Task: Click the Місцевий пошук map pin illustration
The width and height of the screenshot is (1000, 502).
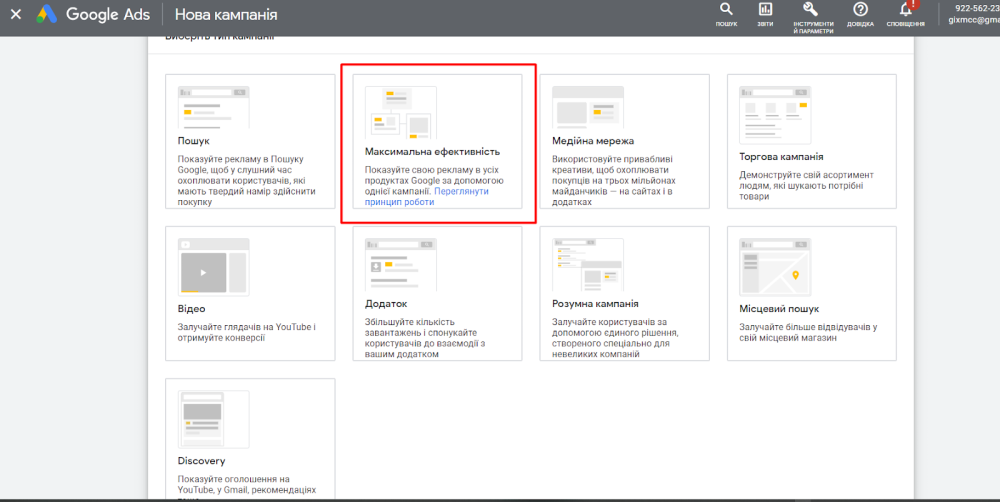Action: pyautogui.click(x=775, y=267)
